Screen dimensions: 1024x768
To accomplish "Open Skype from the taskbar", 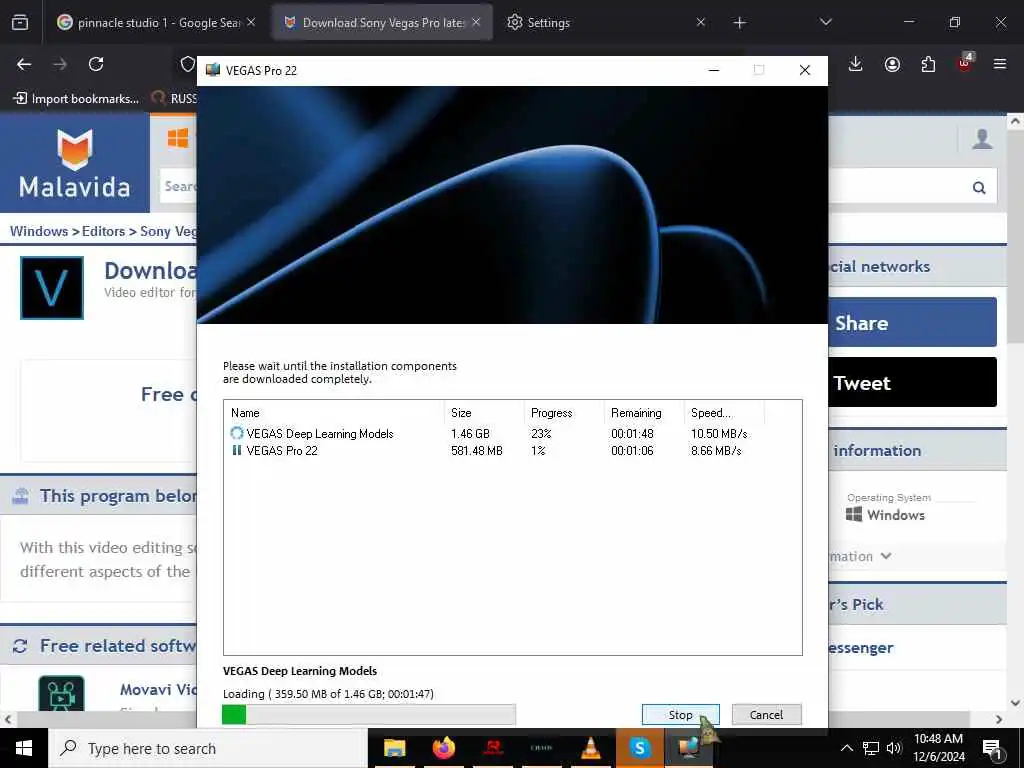I will 640,748.
